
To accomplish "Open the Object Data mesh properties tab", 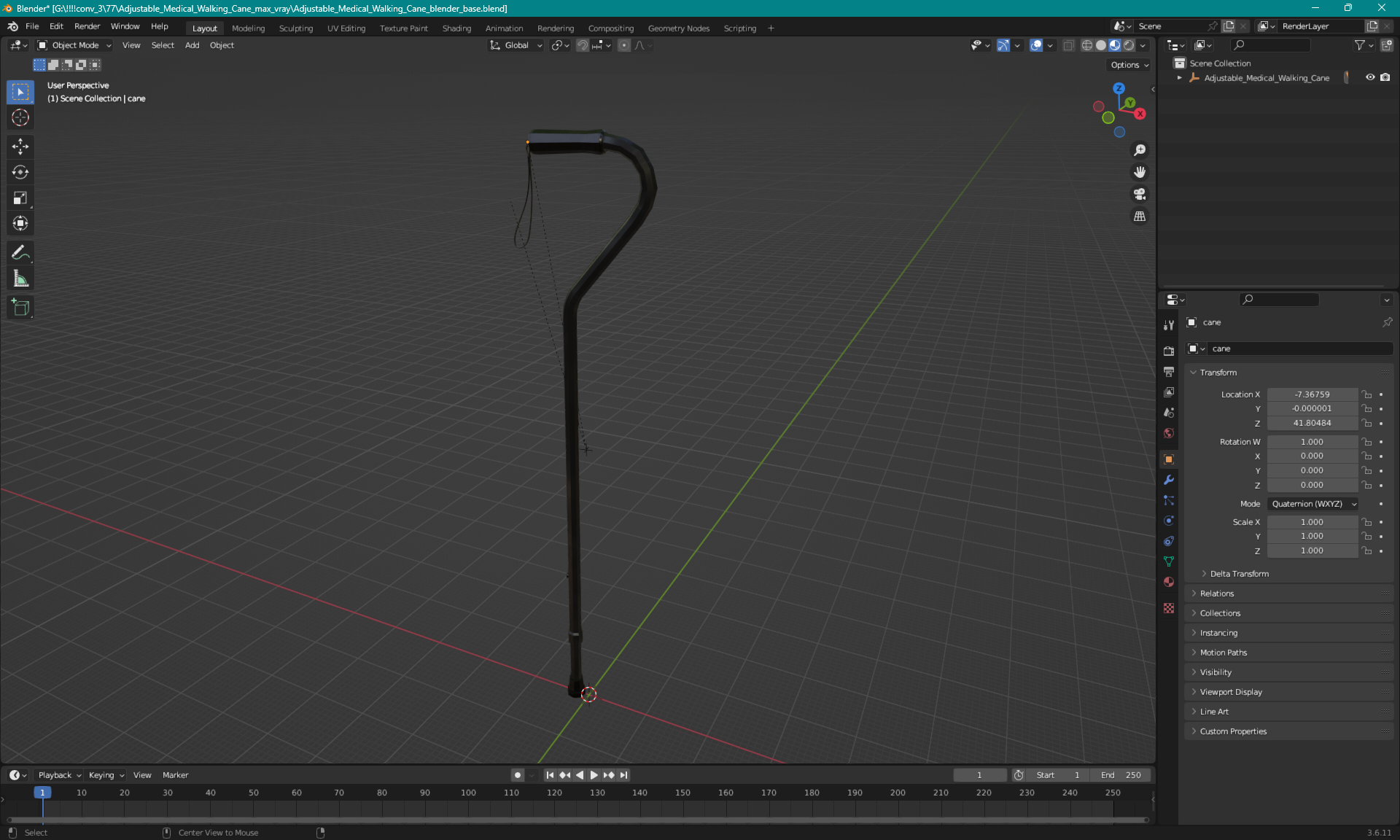I will (1169, 561).
